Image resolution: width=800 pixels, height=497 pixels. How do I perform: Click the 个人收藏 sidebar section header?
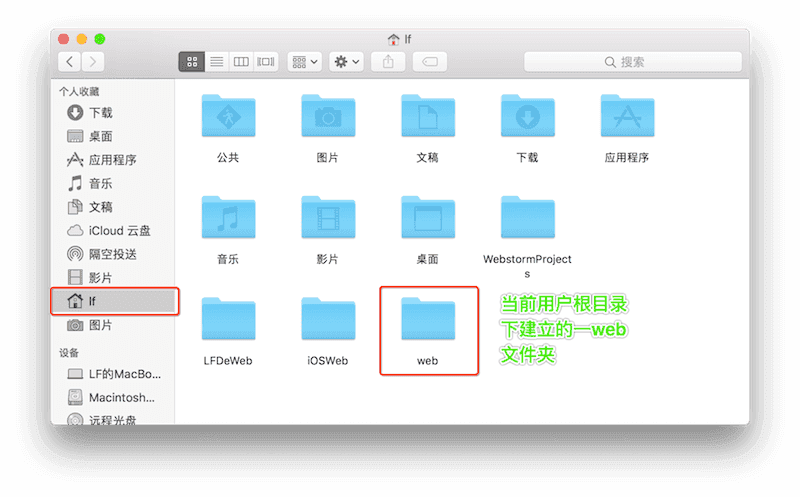pos(79,92)
